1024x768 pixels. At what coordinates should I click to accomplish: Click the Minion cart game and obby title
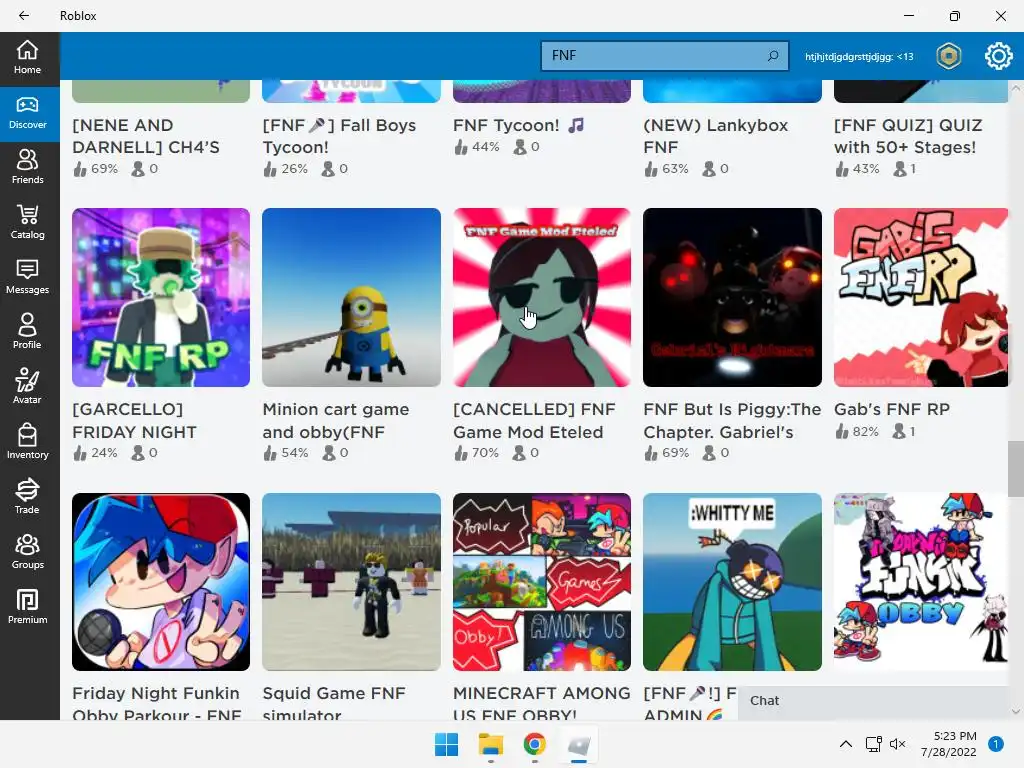coord(336,421)
